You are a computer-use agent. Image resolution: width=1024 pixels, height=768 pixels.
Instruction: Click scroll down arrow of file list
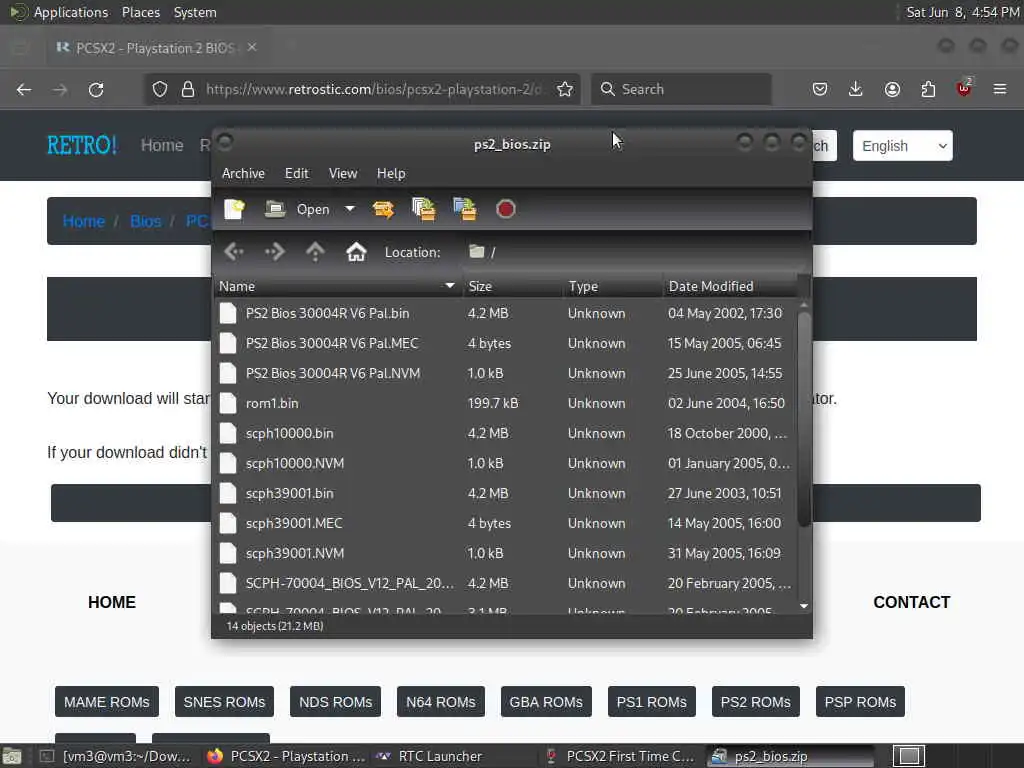coord(804,607)
